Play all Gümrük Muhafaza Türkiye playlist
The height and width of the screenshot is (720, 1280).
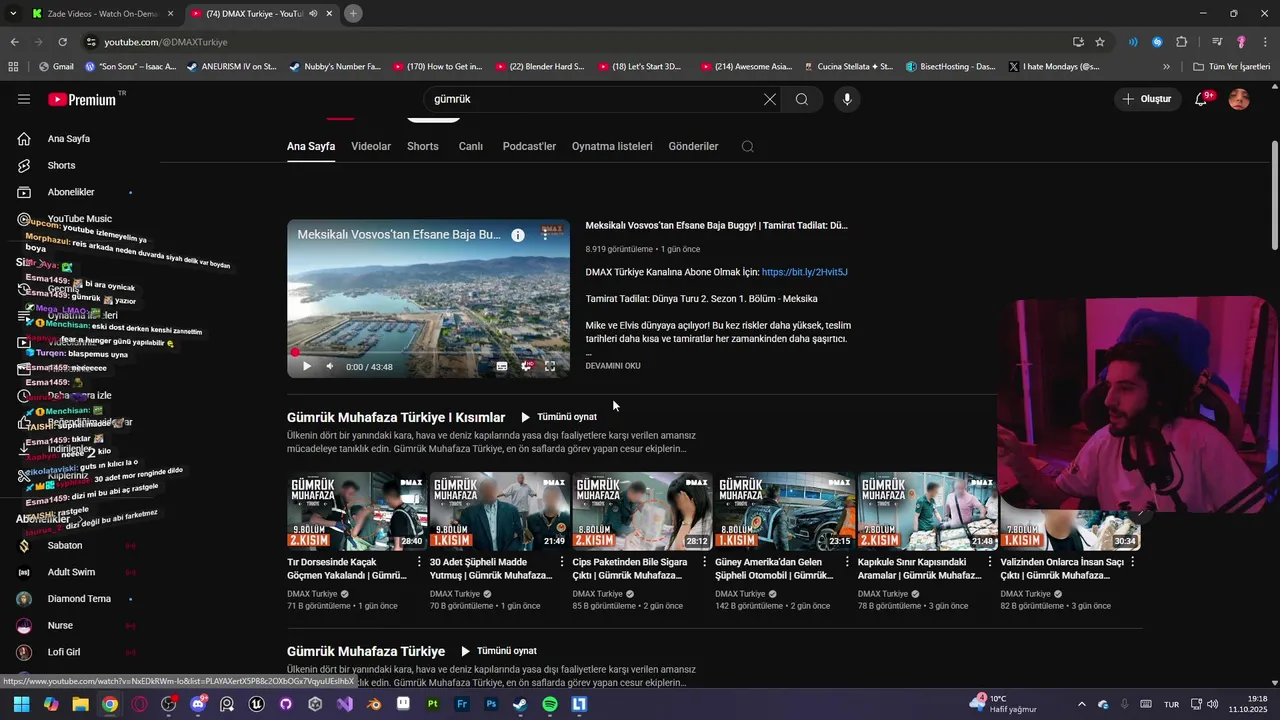click(498, 651)
